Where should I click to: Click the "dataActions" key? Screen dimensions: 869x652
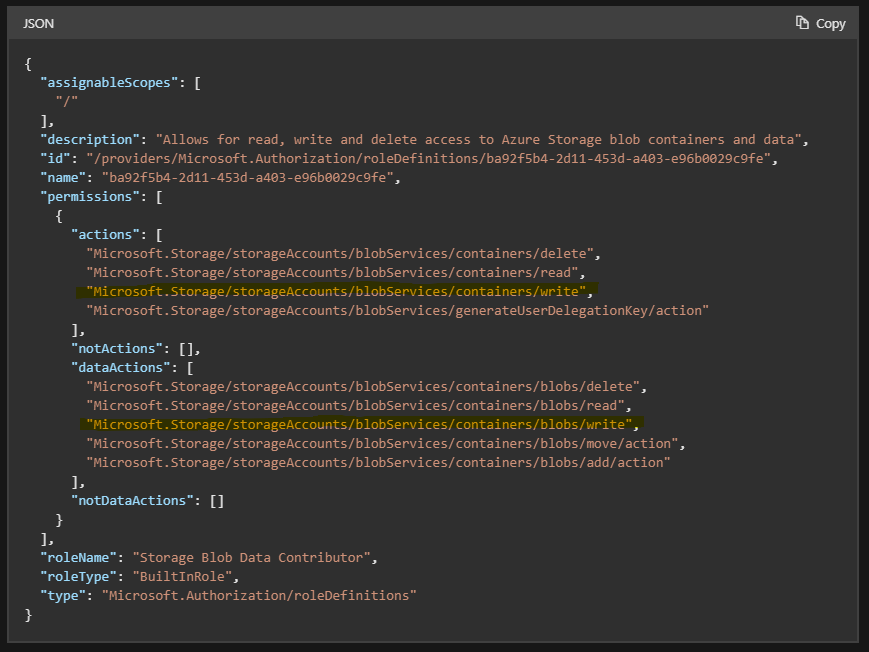point(121,368)
